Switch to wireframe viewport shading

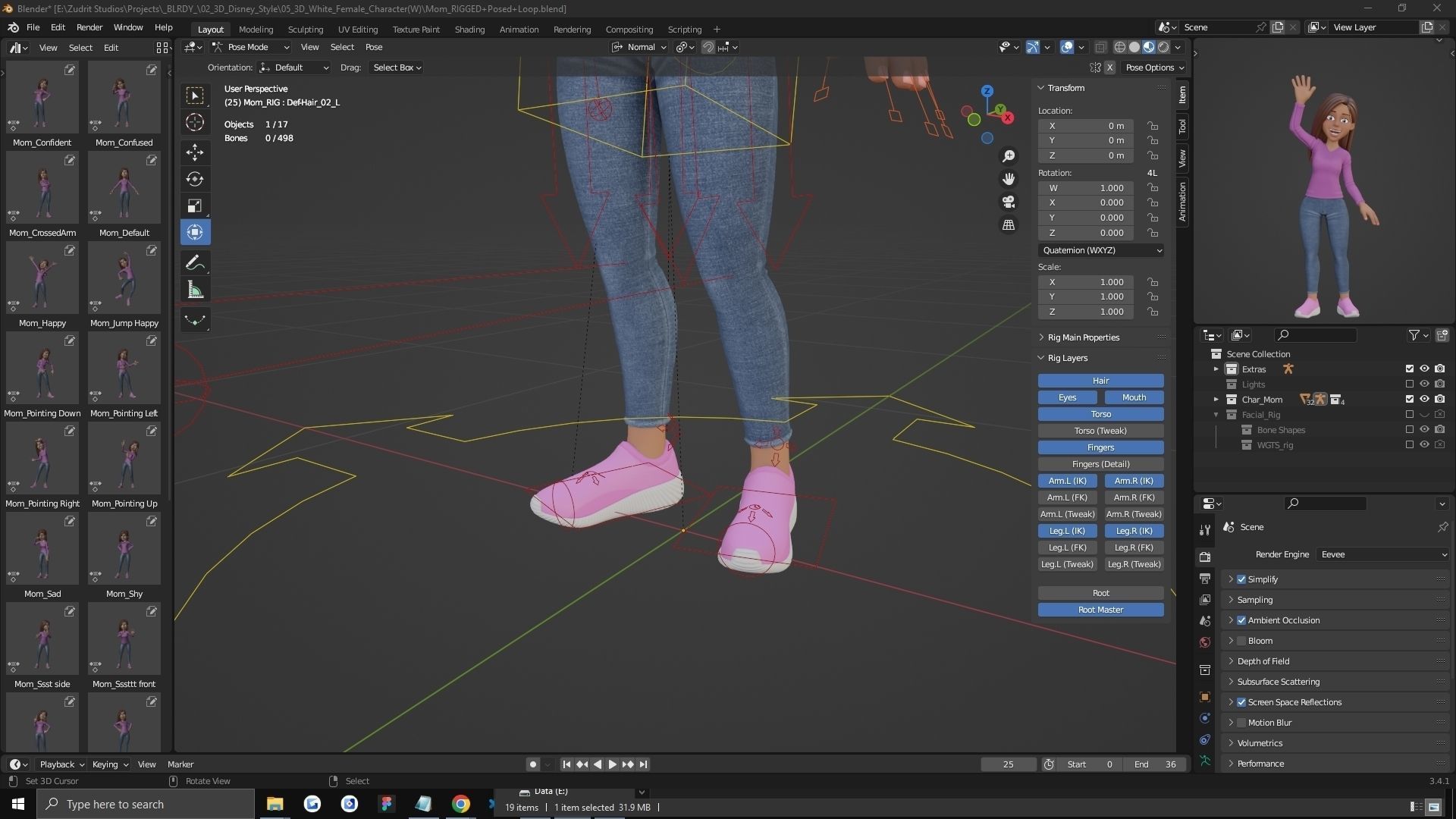[1120, 47]
